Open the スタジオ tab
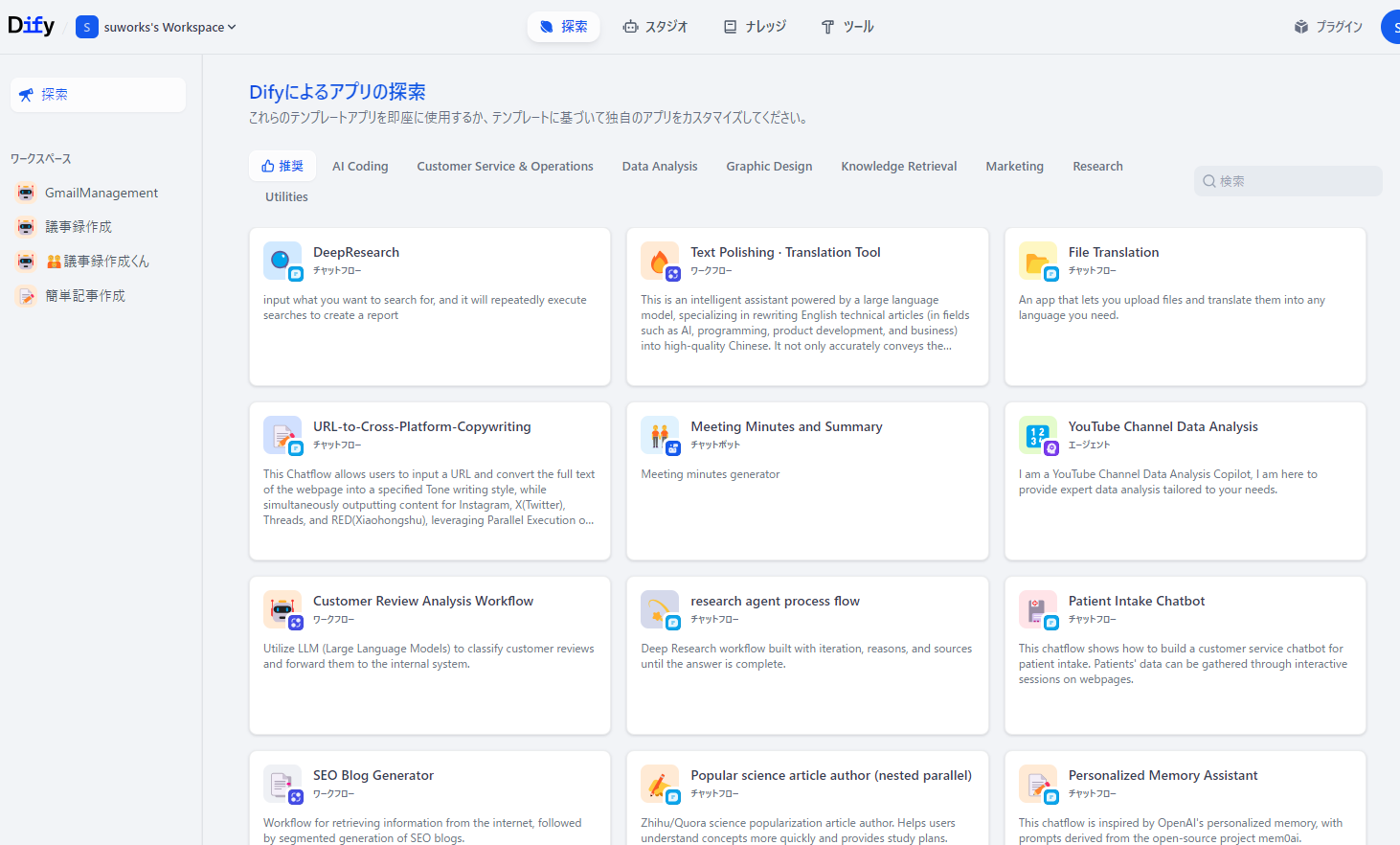Viewport: 1400px width, 845px height. 655,27
